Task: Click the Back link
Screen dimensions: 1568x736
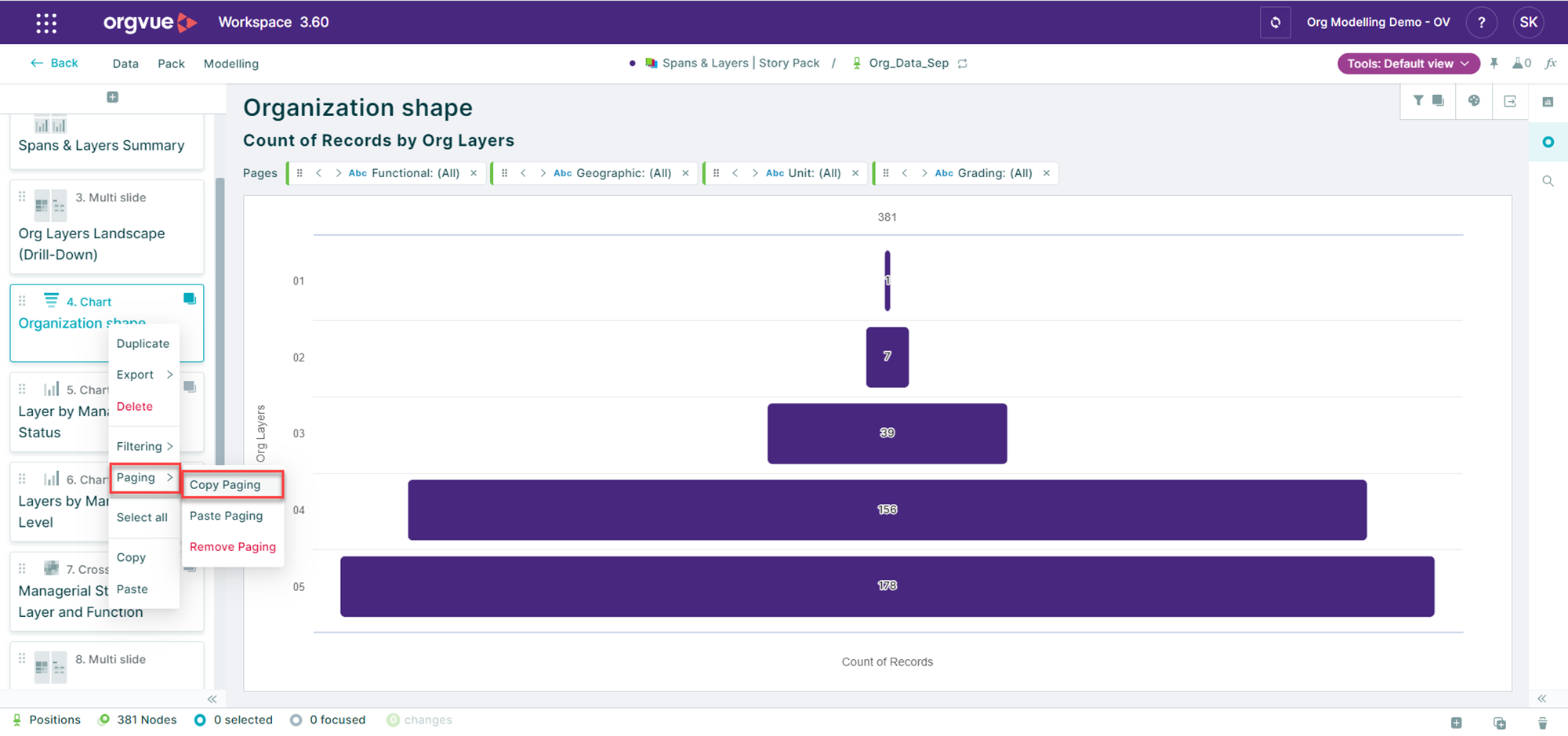Action: coord(55,63)
